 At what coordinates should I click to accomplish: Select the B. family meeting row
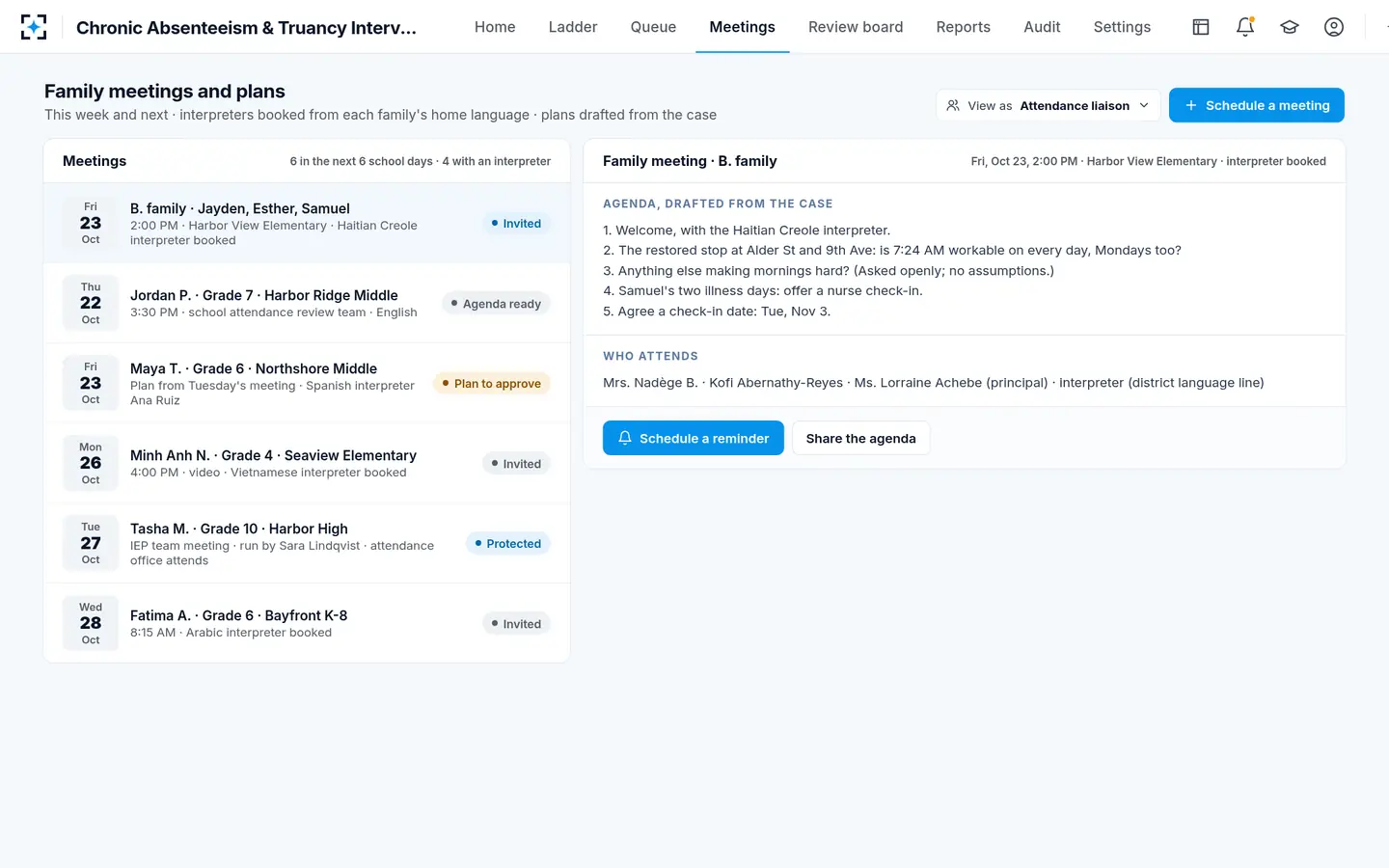307,224
